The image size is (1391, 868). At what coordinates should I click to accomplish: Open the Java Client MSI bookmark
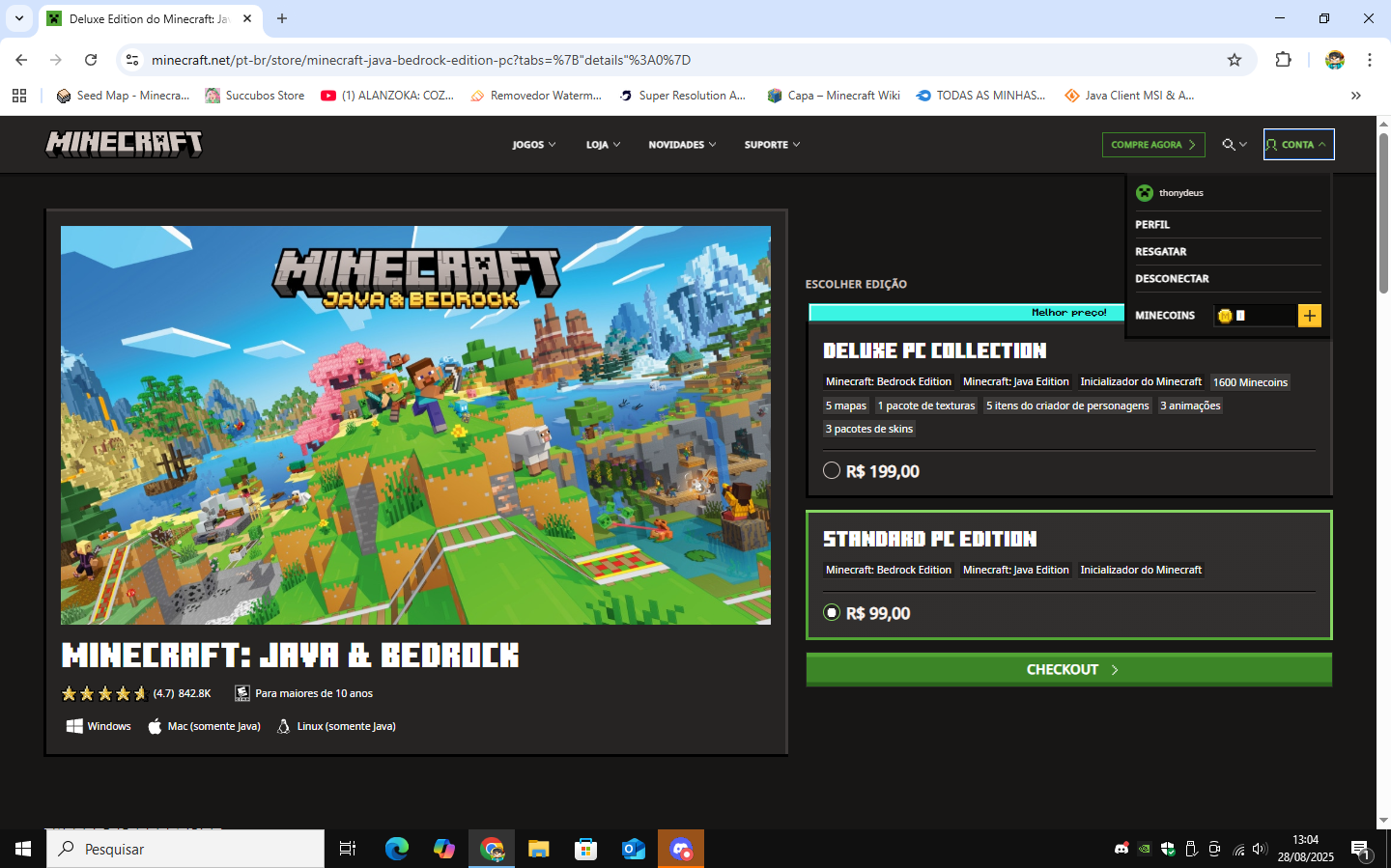[x=1129, y=96]
